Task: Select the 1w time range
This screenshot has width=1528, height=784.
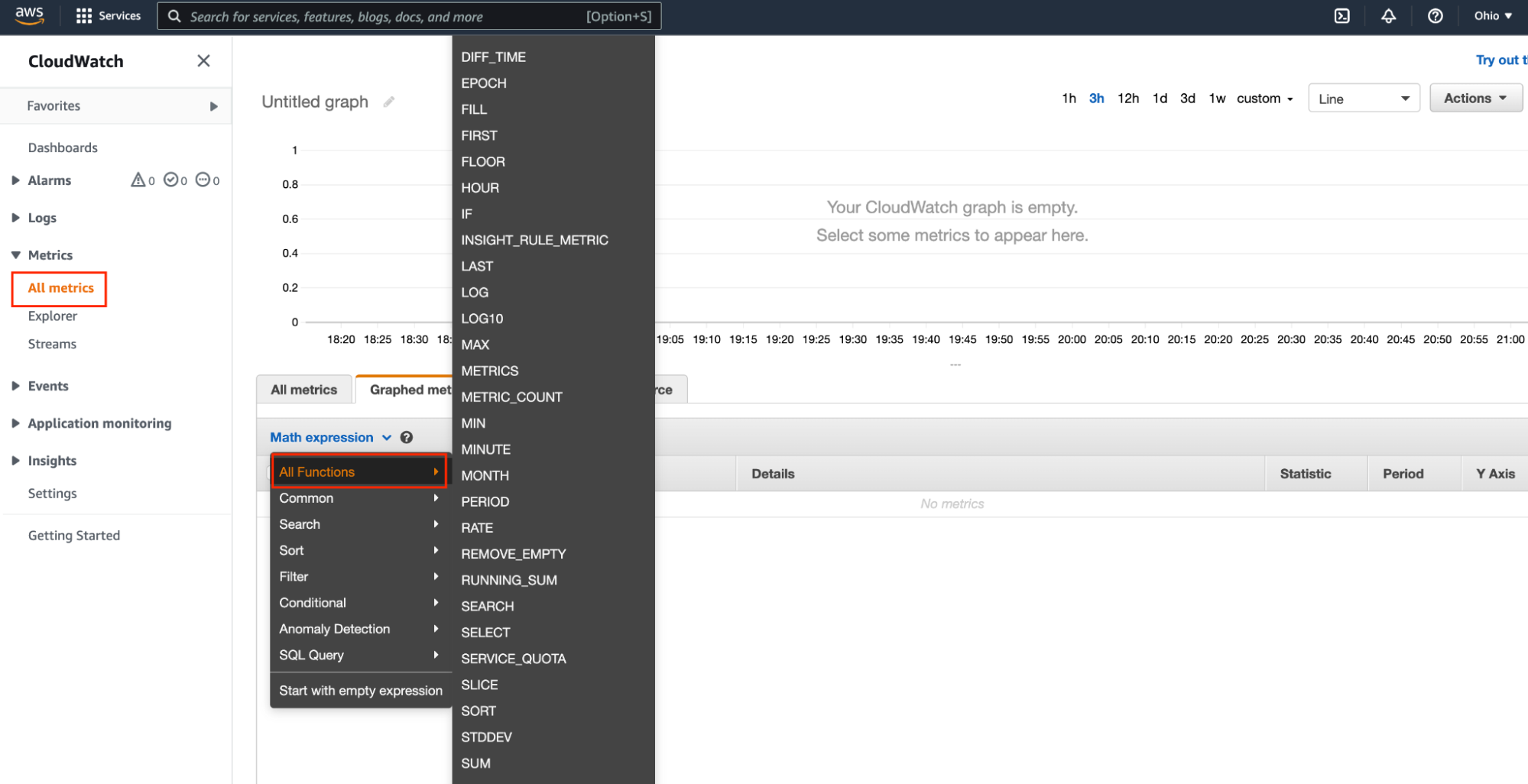Action: pos(1217,98)
